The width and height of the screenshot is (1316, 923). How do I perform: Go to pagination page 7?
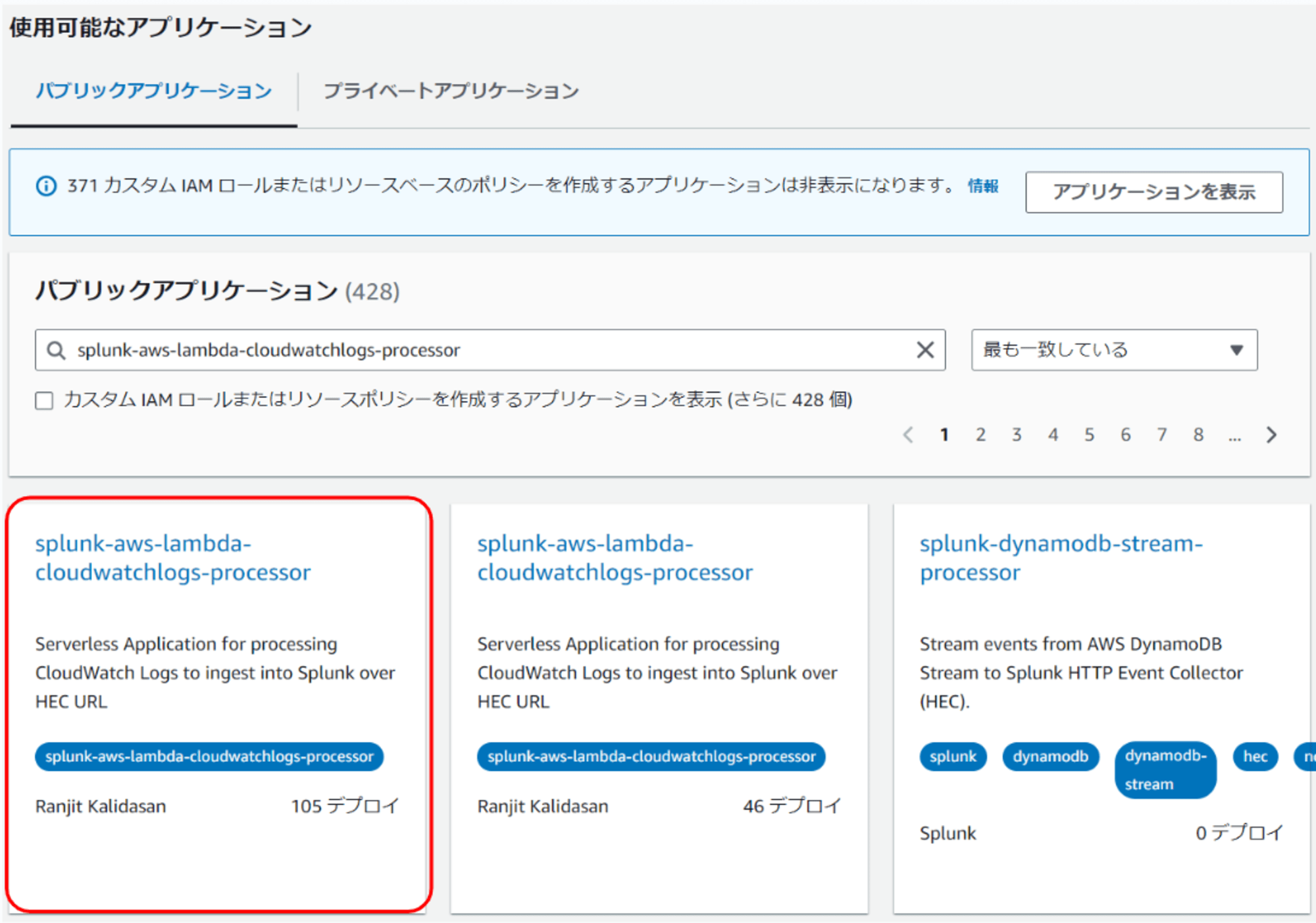1162,435
